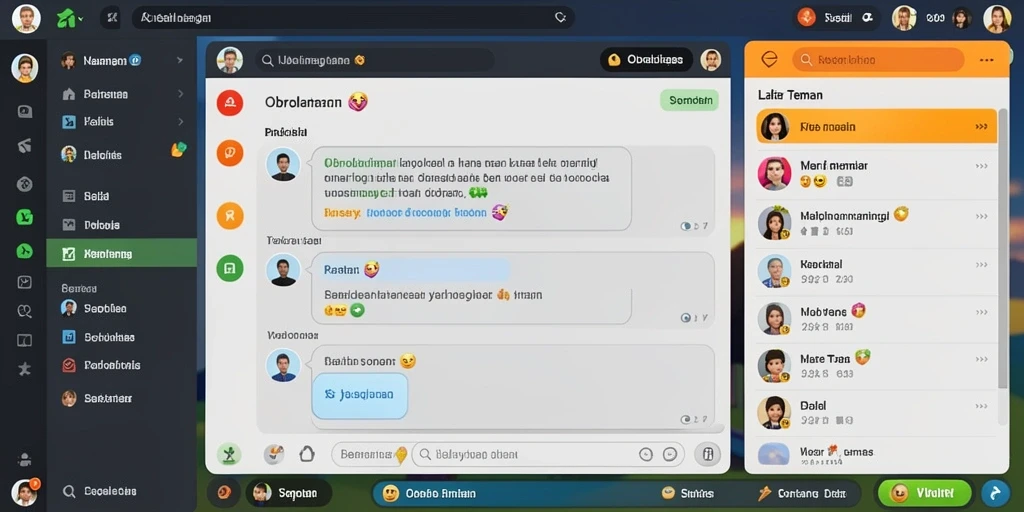The height and width of the screenshot is (512, 1024).
Task: Click the Contang Ddit item in bottom bar
Action: click(801, 493)
